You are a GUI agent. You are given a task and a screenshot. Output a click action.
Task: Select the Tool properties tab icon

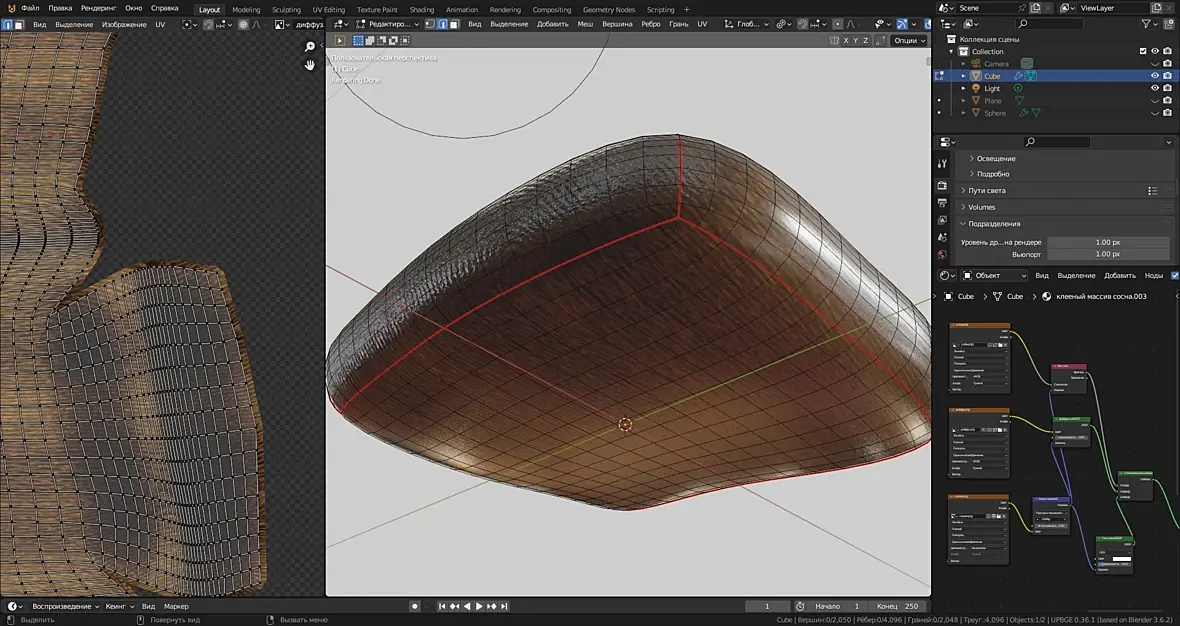[942, 164]
